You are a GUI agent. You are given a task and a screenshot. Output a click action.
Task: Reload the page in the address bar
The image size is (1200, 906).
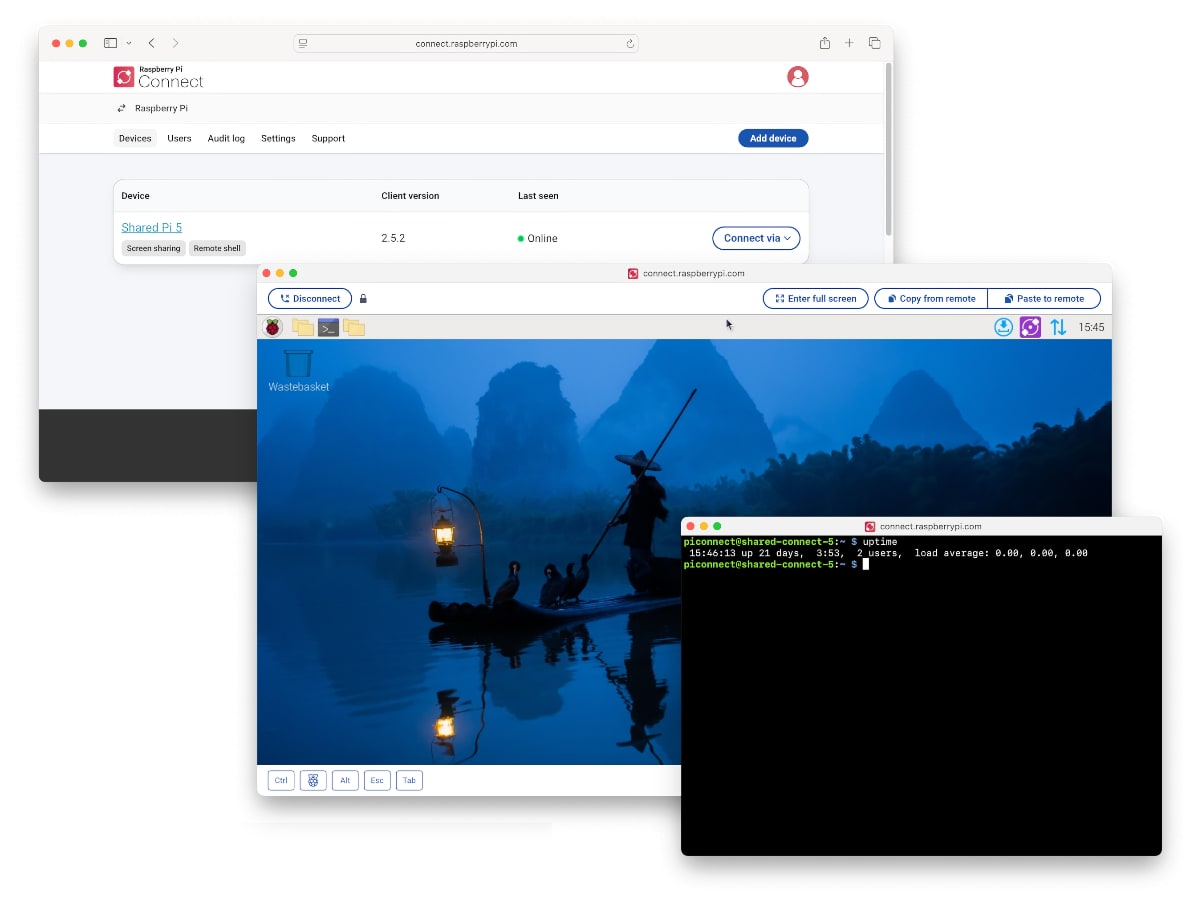pyautogui.click(x=630, y=44)
